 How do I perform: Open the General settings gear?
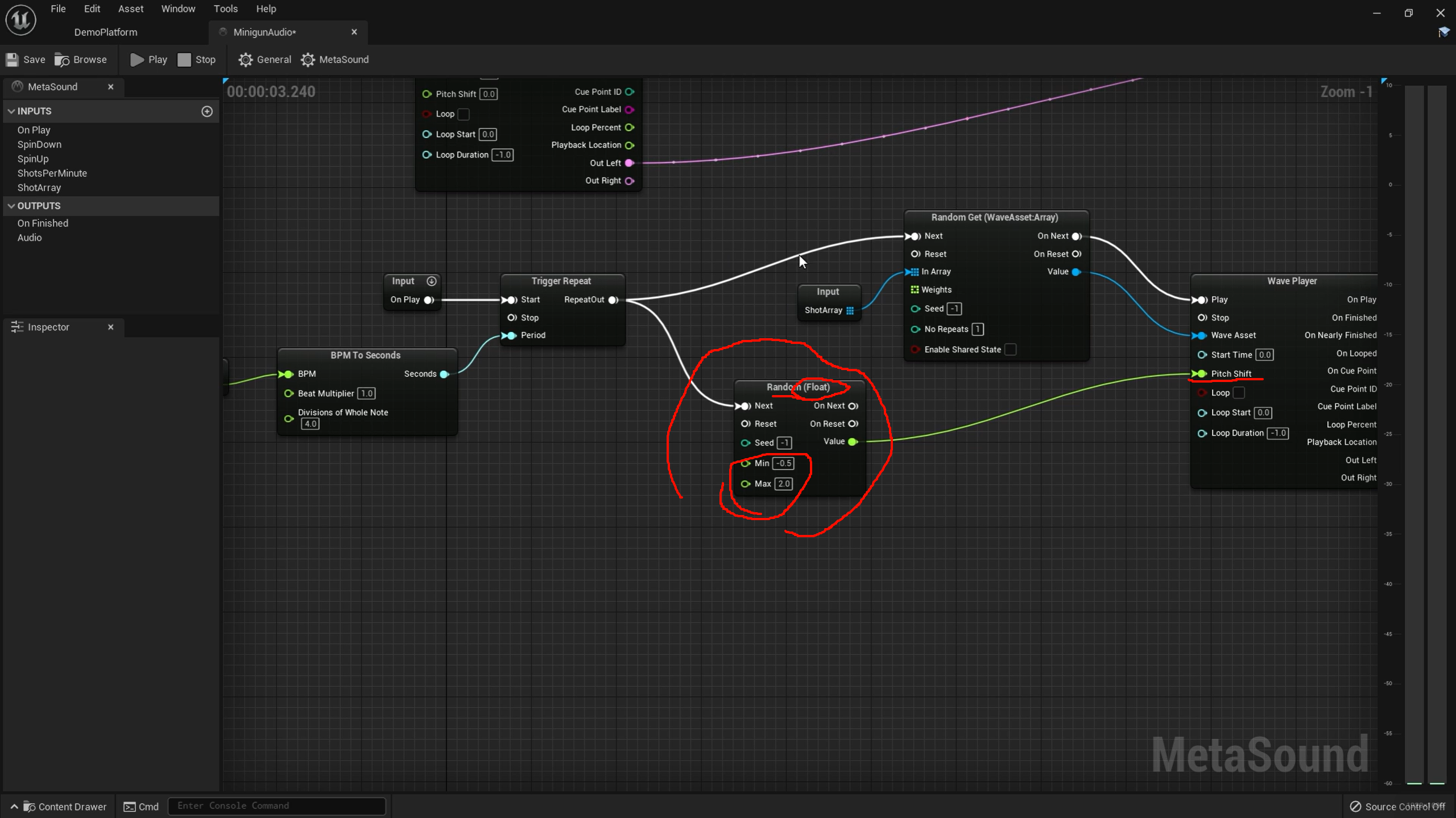coord(245,60)
